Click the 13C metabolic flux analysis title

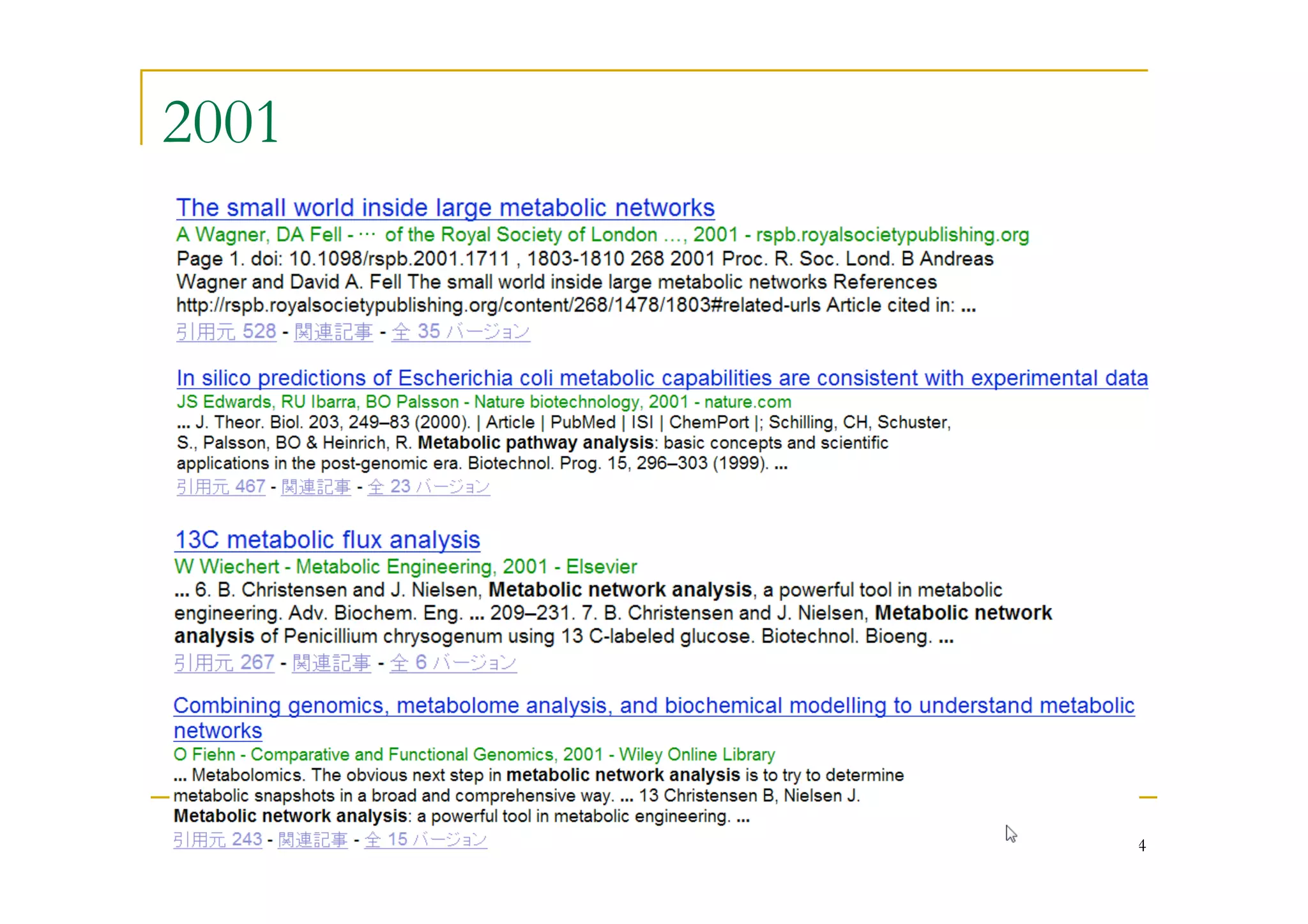[x=327, y=540]
